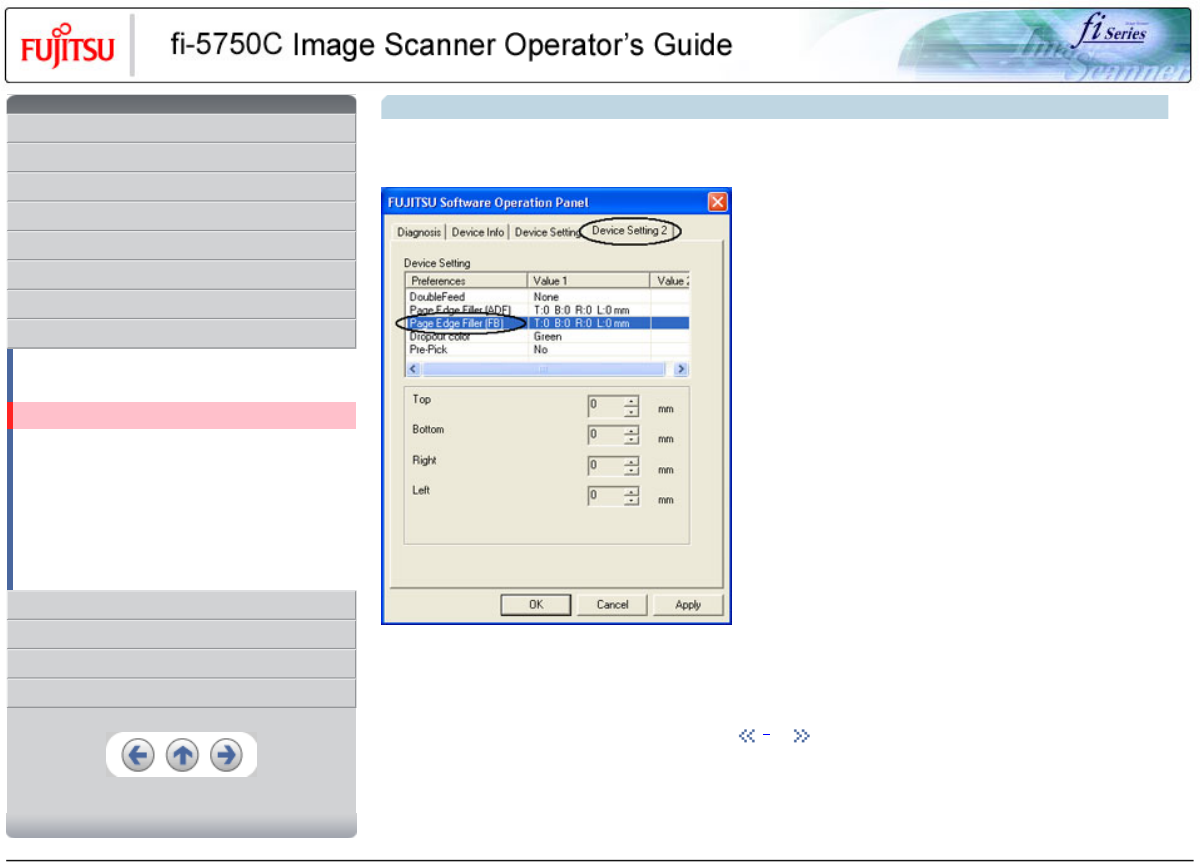This screenshot has width=1200, height=864.
Task: Open the Device Info tab
Action: 477,232
